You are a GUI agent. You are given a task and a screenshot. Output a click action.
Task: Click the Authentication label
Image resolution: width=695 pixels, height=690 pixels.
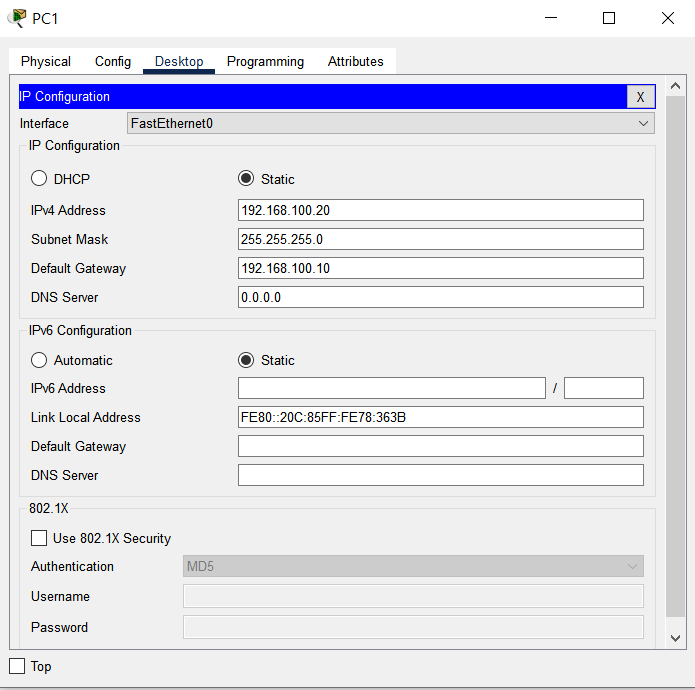[x=72, y=566]
